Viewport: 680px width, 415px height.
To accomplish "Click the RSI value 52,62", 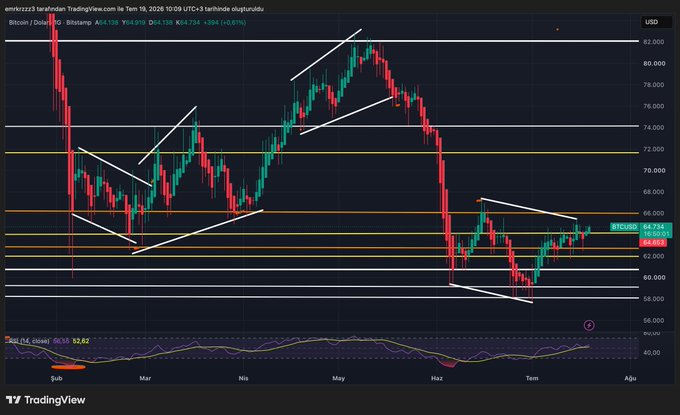I will click(81, 341).
